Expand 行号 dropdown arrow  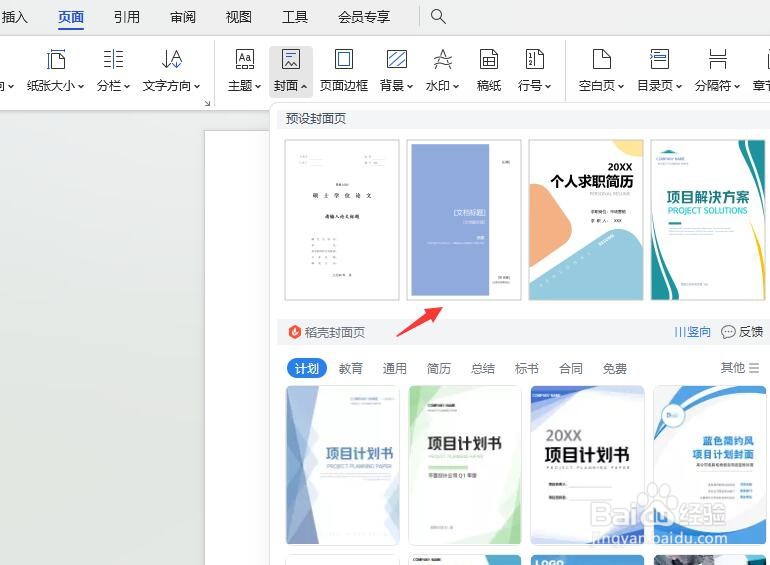tap(548, 86)
